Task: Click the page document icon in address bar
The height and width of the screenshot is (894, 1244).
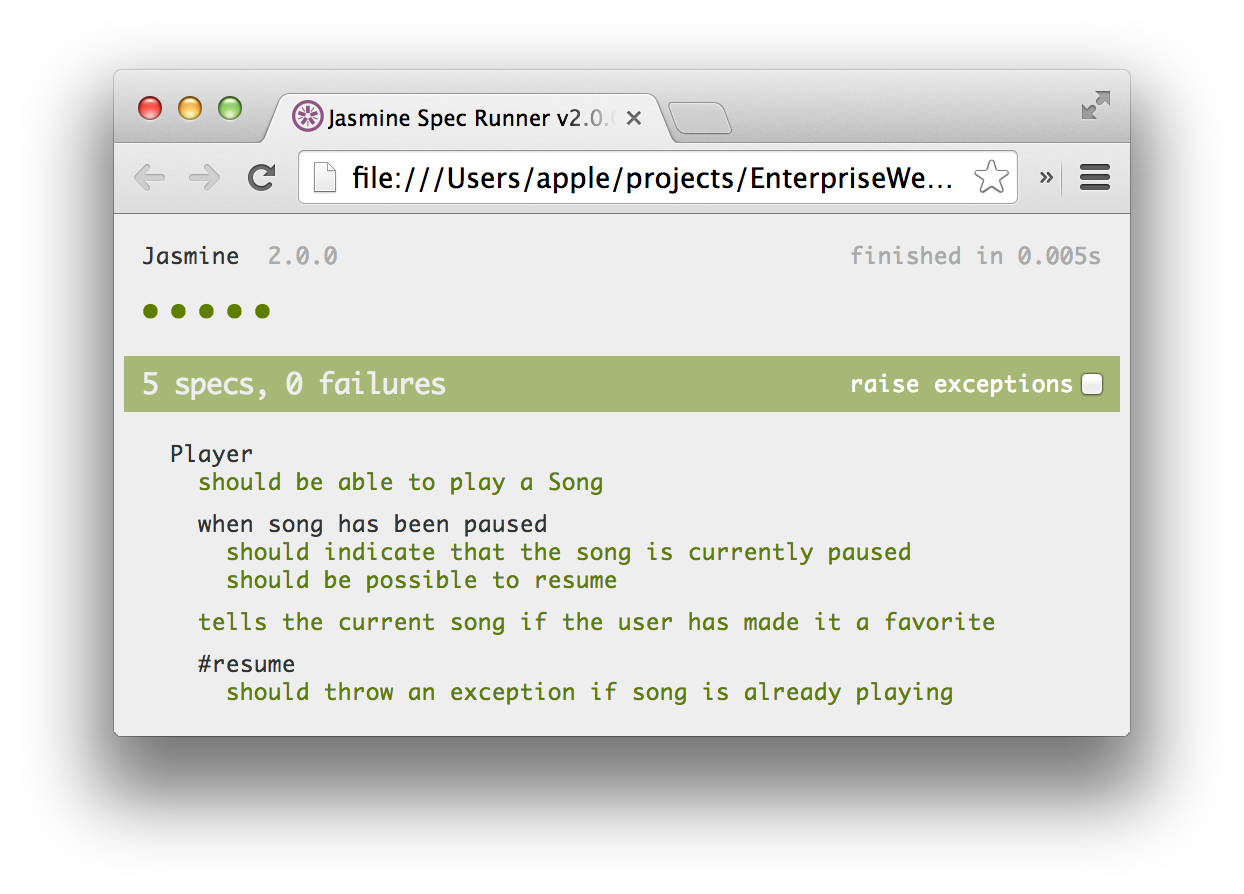Action: (324, 177)
